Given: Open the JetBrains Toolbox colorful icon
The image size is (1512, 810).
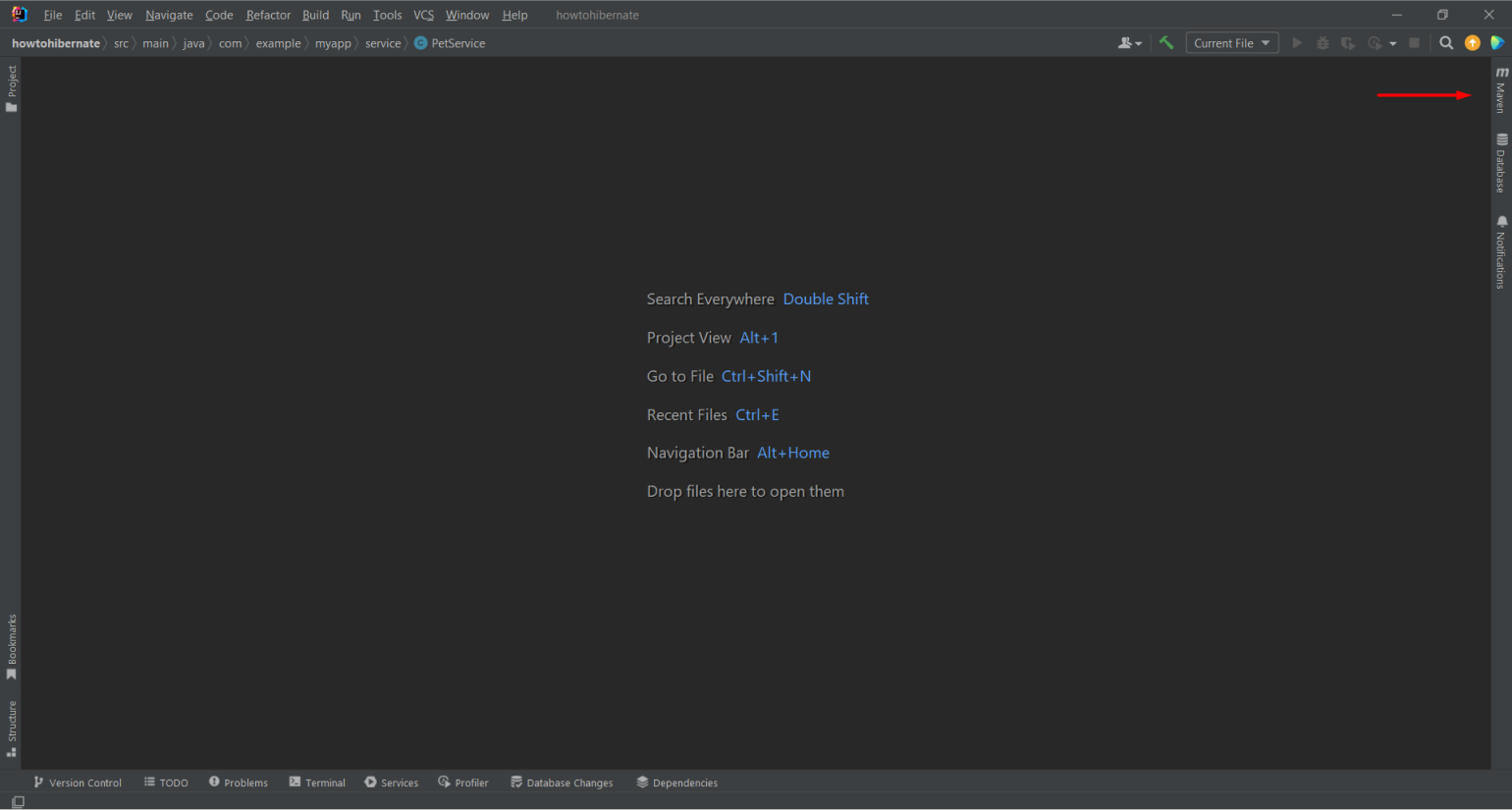Looking at the screenshot, I should (1497, 43).
